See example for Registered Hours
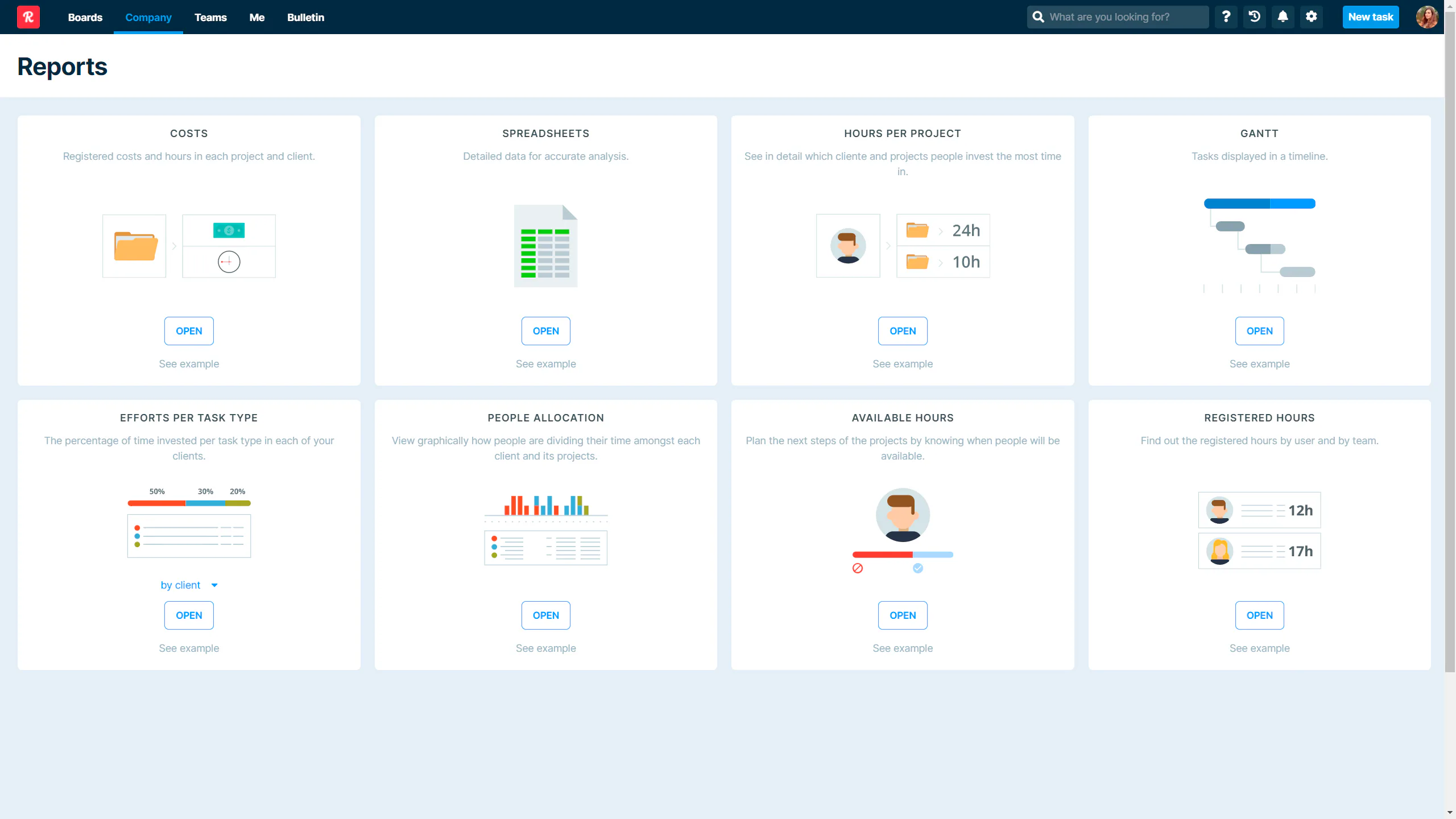1456x819 pixels. tap(1259, 648)
